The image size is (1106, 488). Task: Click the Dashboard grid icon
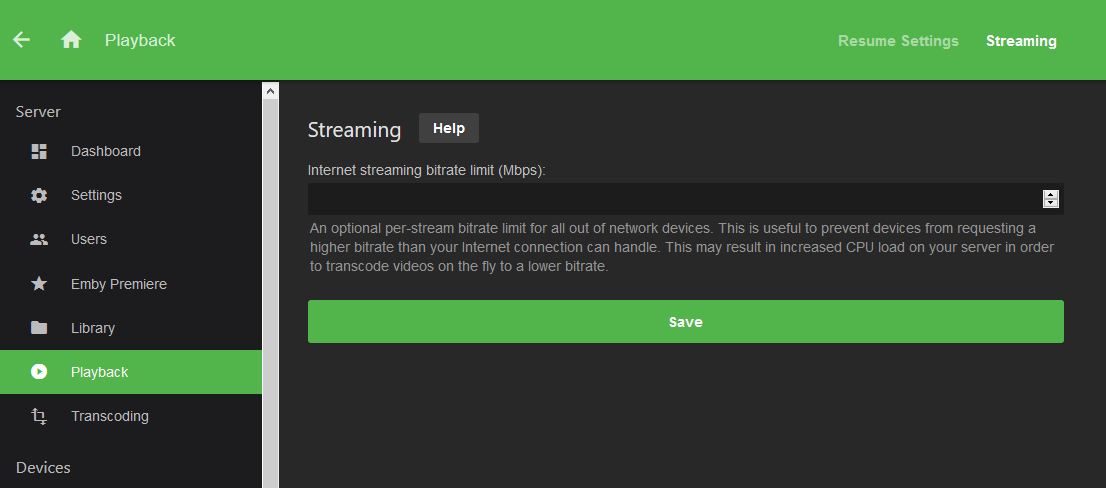coord(39,151)
